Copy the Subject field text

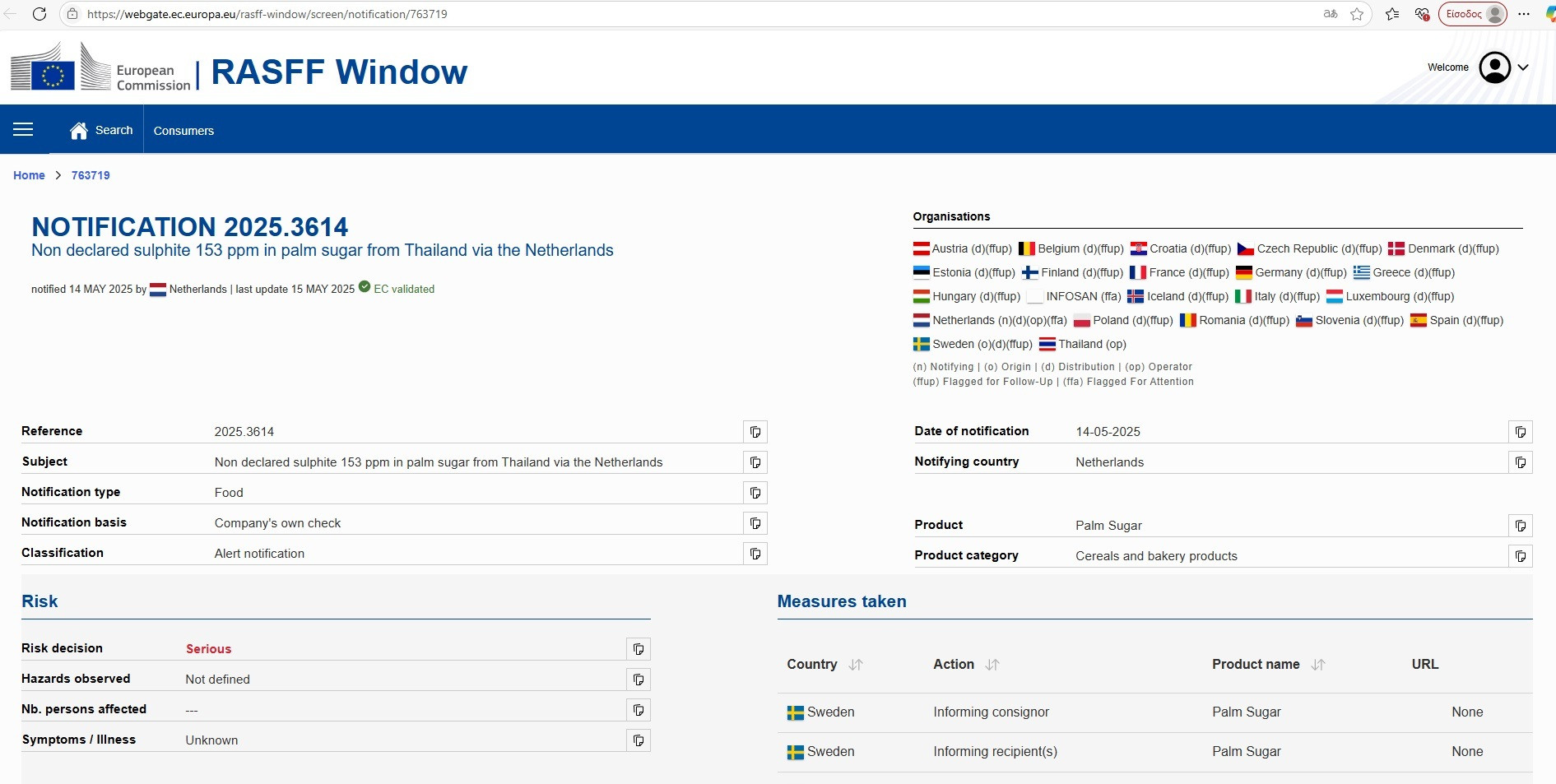tap(755, 462)
